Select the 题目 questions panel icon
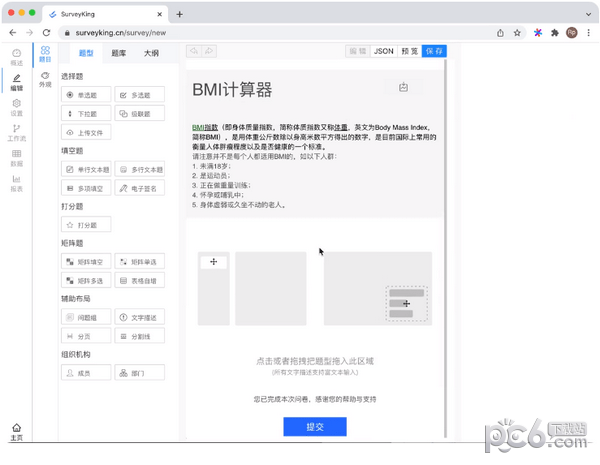 45,54
